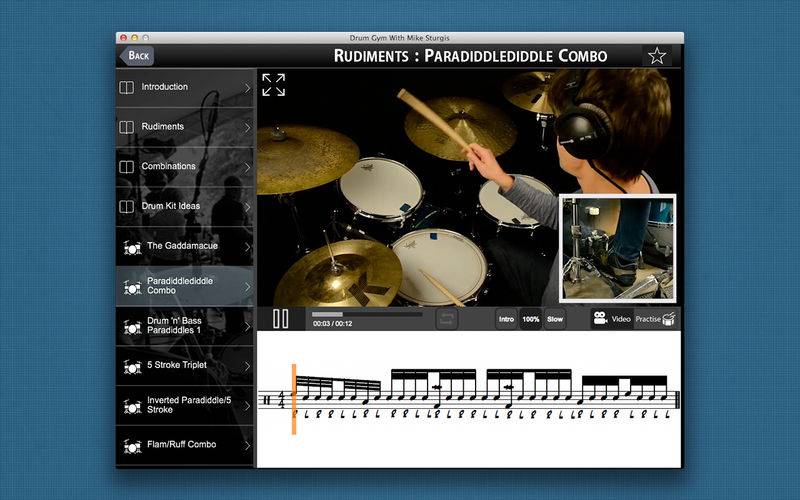Click Paradiddlediddle Combo row chevron
Screen dimensions: 800x500
(247, 287)
